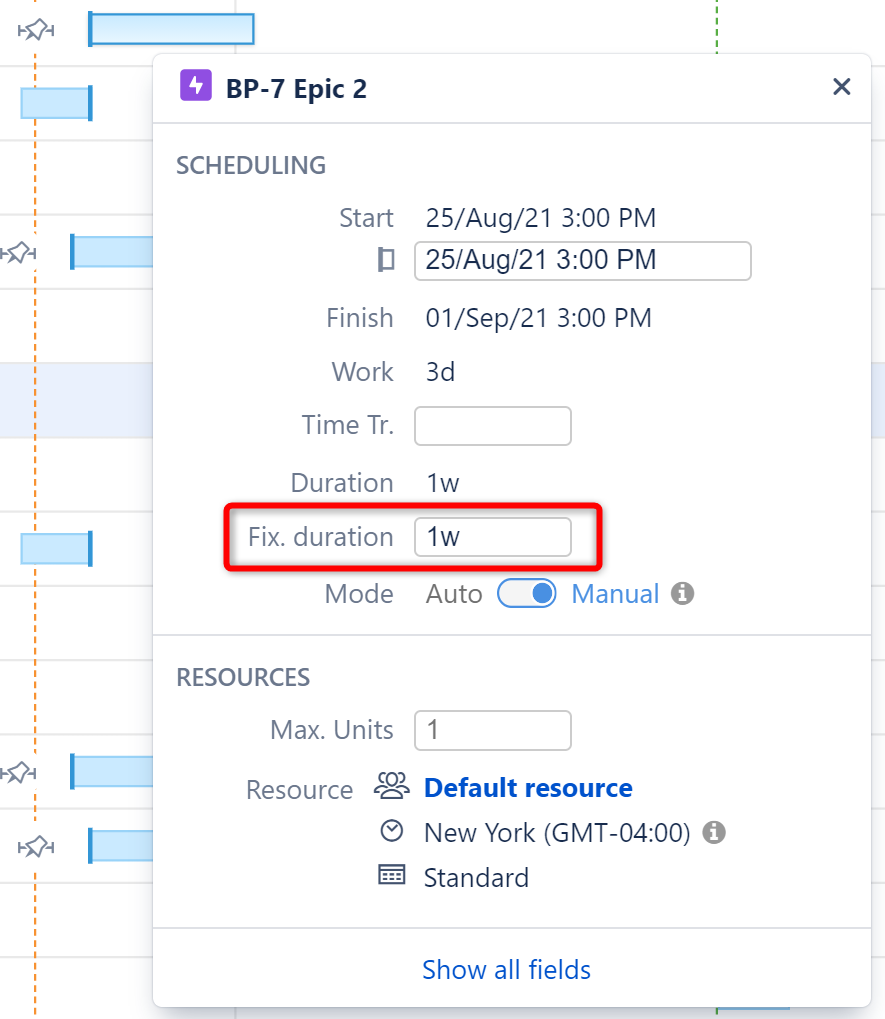Screen dimensions: 885x1019
Task: Click the purple Epic type icon beside BP-7
Action: 196,86
